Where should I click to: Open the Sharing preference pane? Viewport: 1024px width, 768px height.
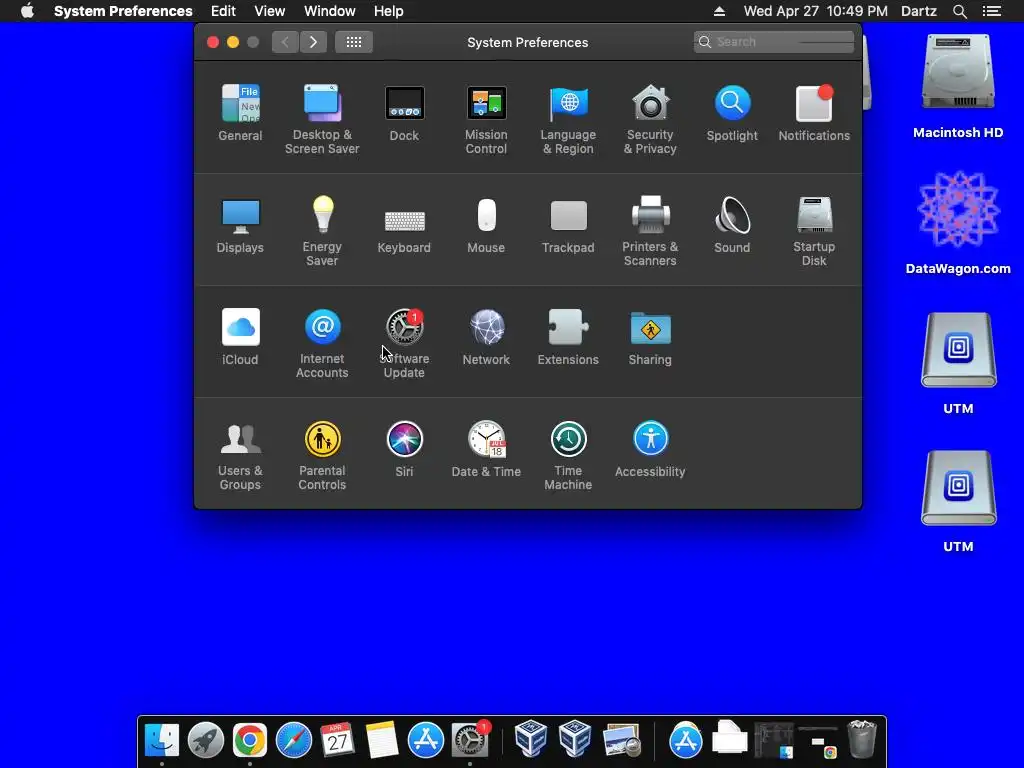(x=650, y=337)
